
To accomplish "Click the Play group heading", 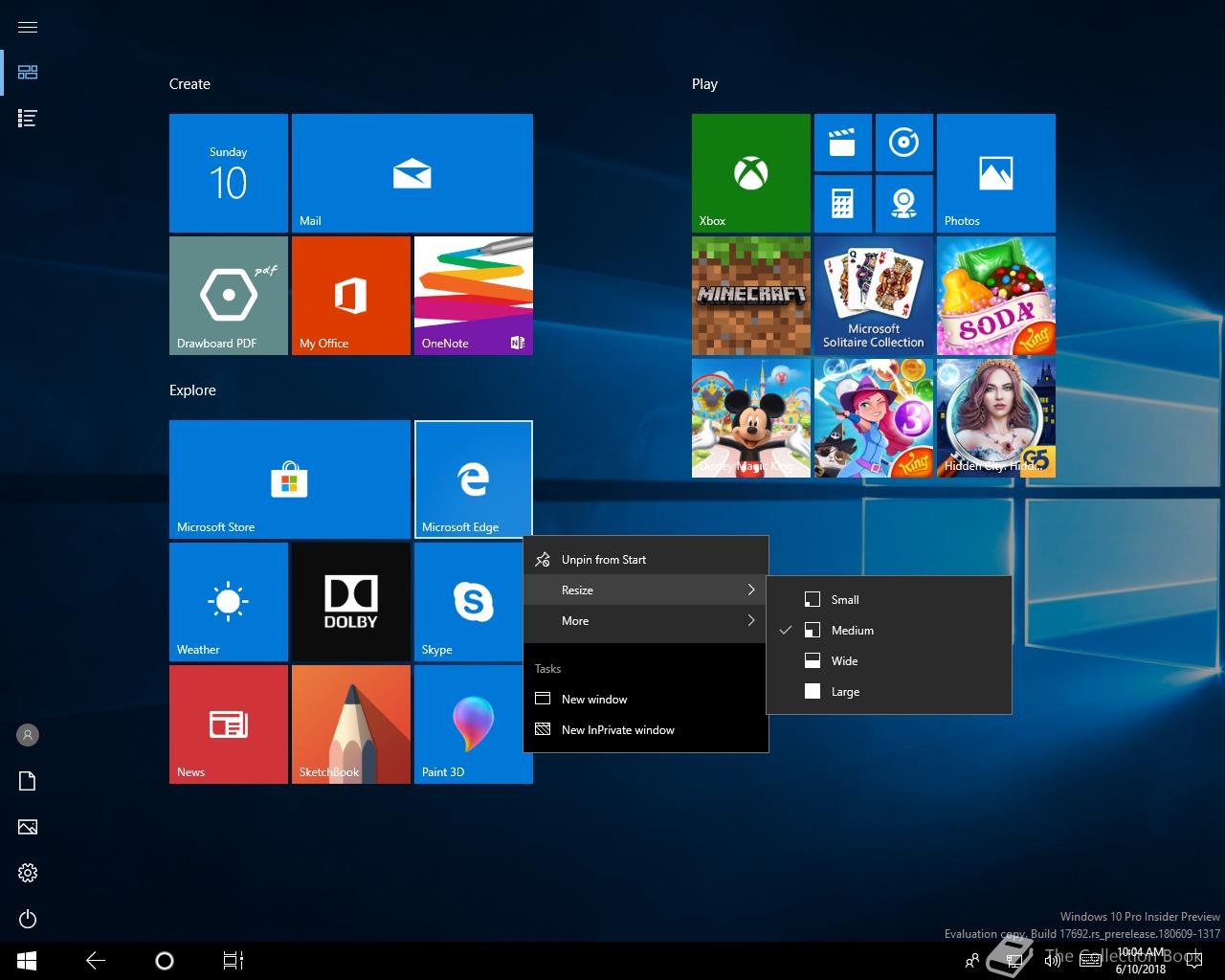I will pos(704,84).
